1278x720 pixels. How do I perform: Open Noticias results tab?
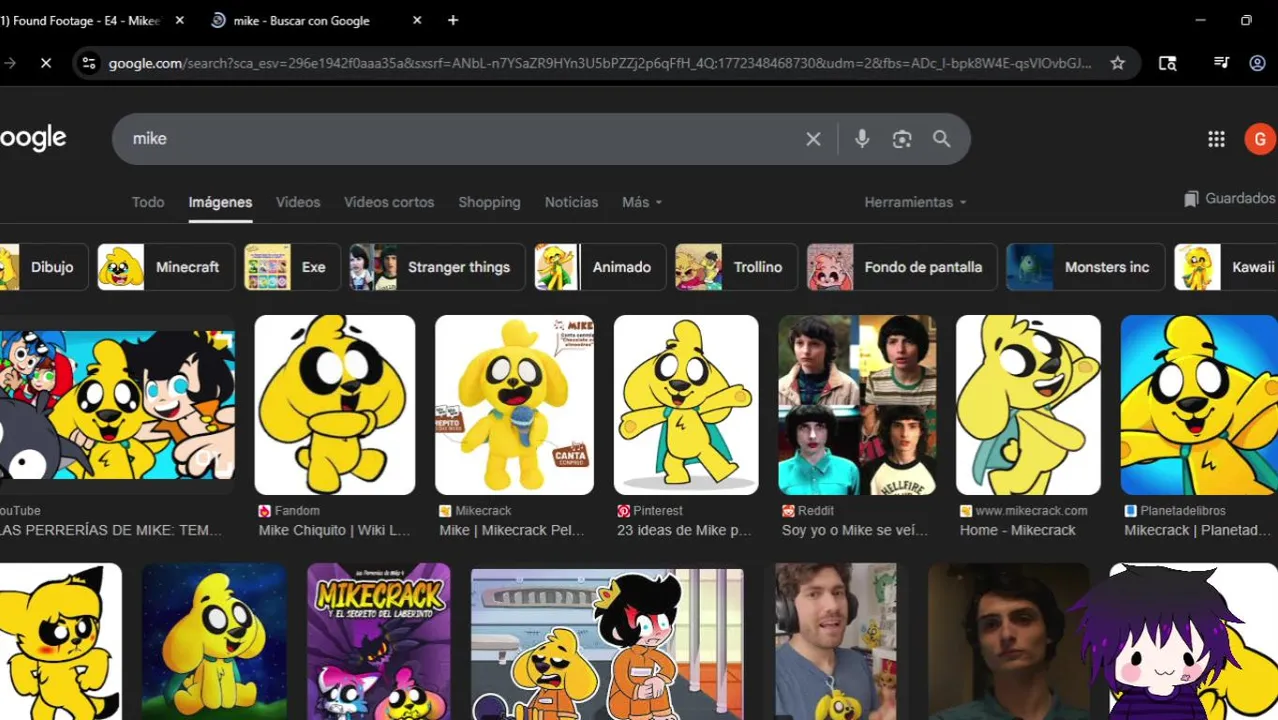(x=571, y=202)
